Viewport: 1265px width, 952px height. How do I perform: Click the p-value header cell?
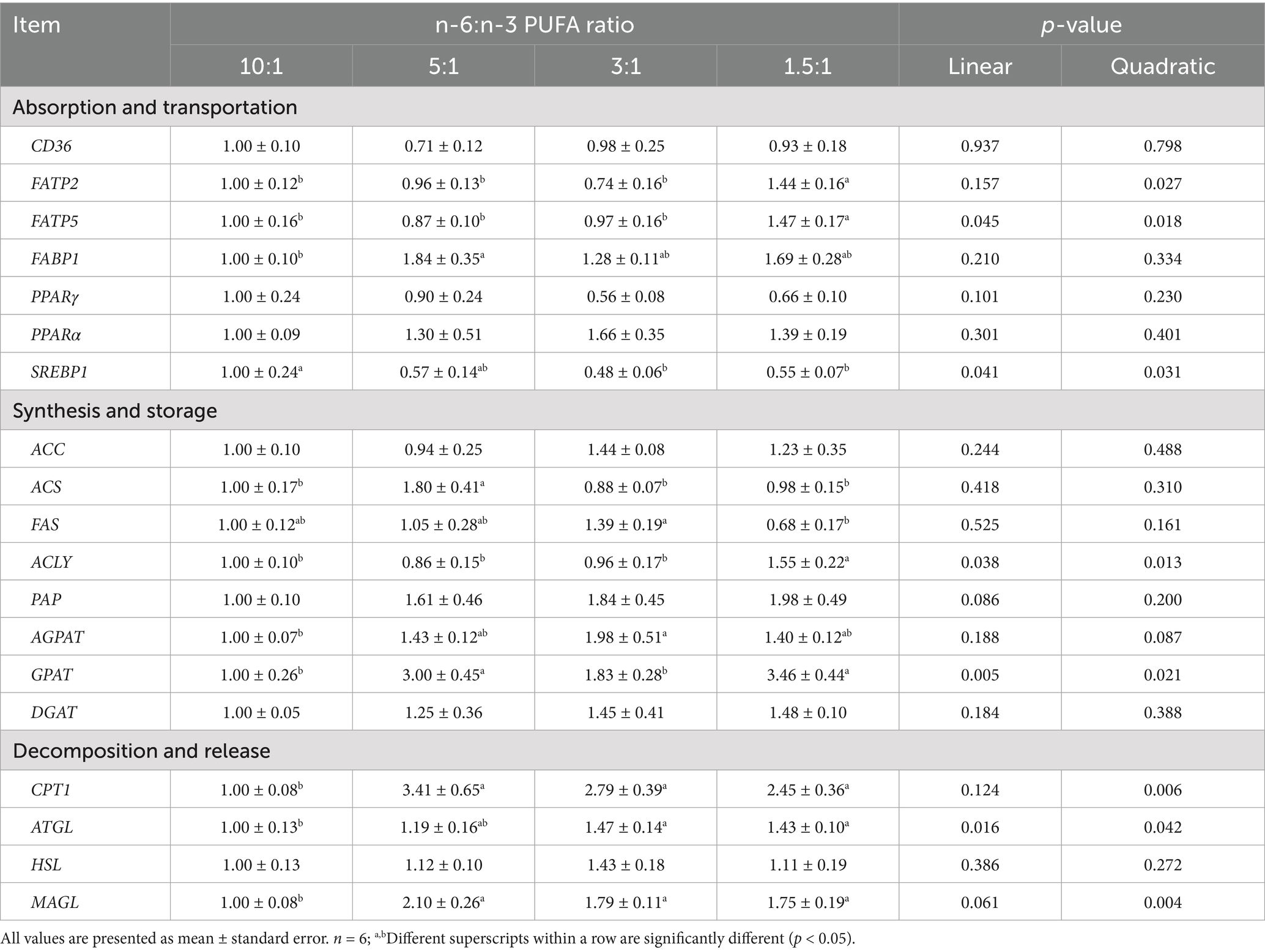(x=1081, y=24)
